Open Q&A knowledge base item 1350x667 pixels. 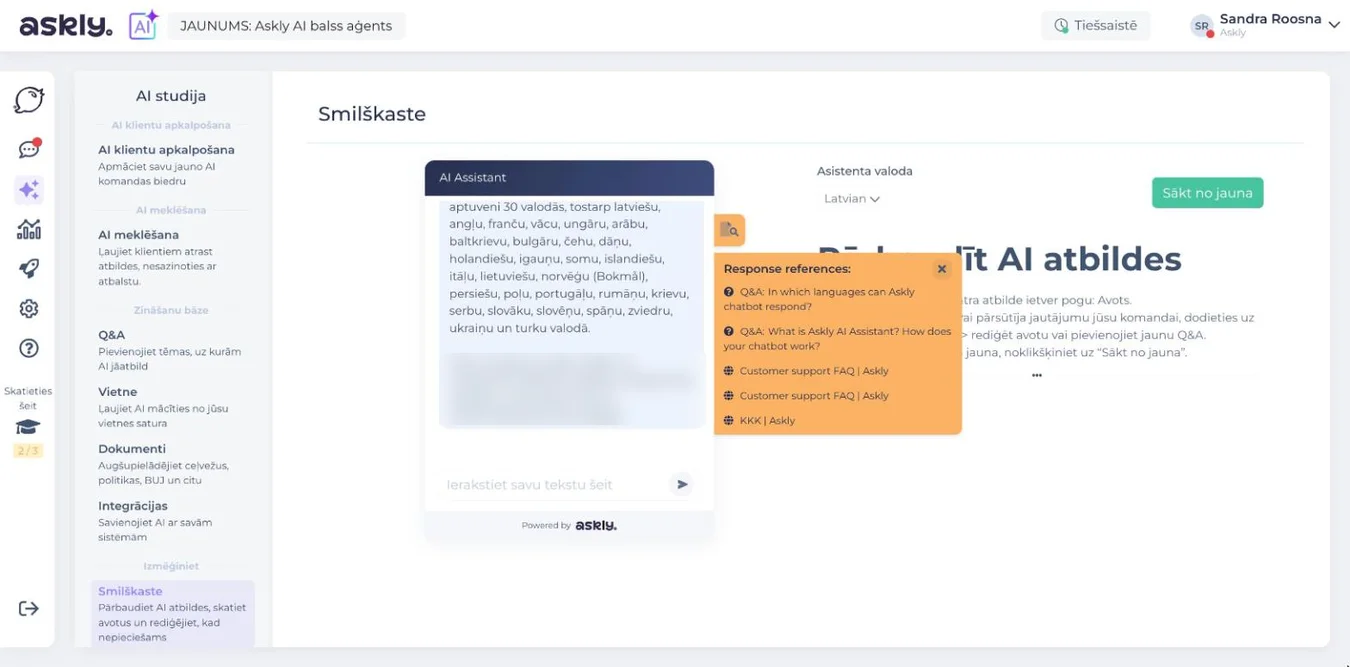[171, 351]
